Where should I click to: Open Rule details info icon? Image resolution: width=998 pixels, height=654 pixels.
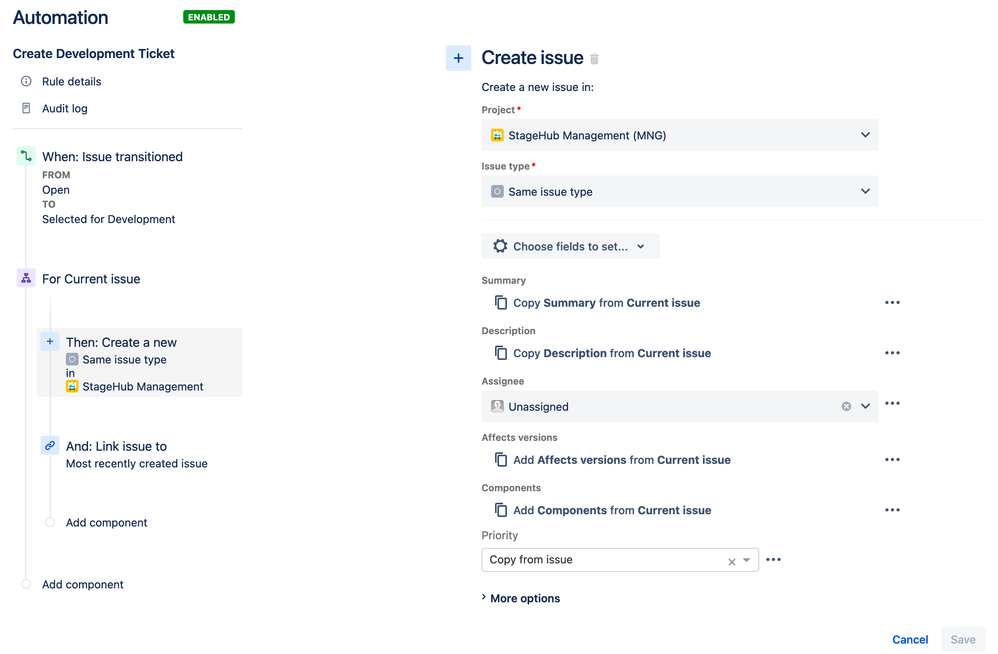pos(26,81)
